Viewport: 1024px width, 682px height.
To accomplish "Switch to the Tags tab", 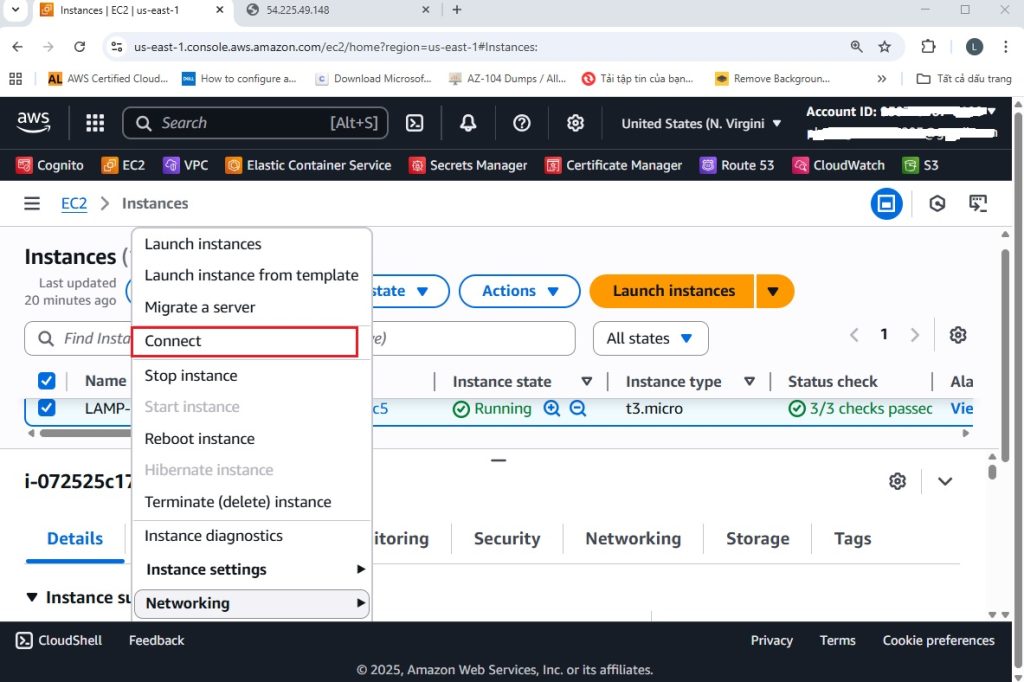I will (852, 538).
